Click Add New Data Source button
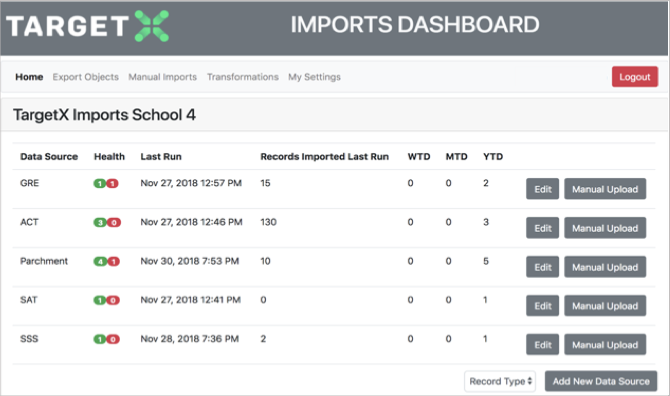 tap(601, 381)
